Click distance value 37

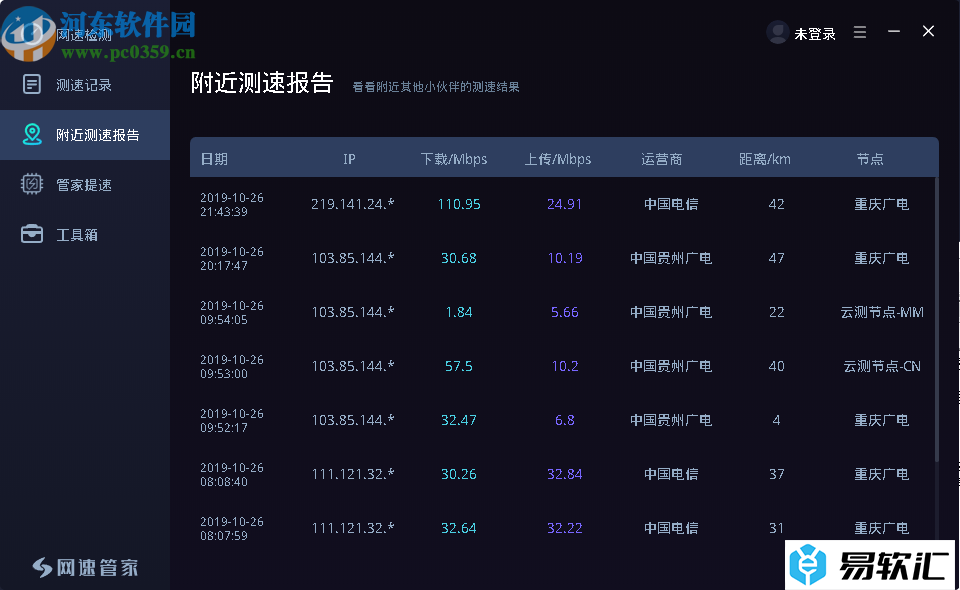[776, 474]
